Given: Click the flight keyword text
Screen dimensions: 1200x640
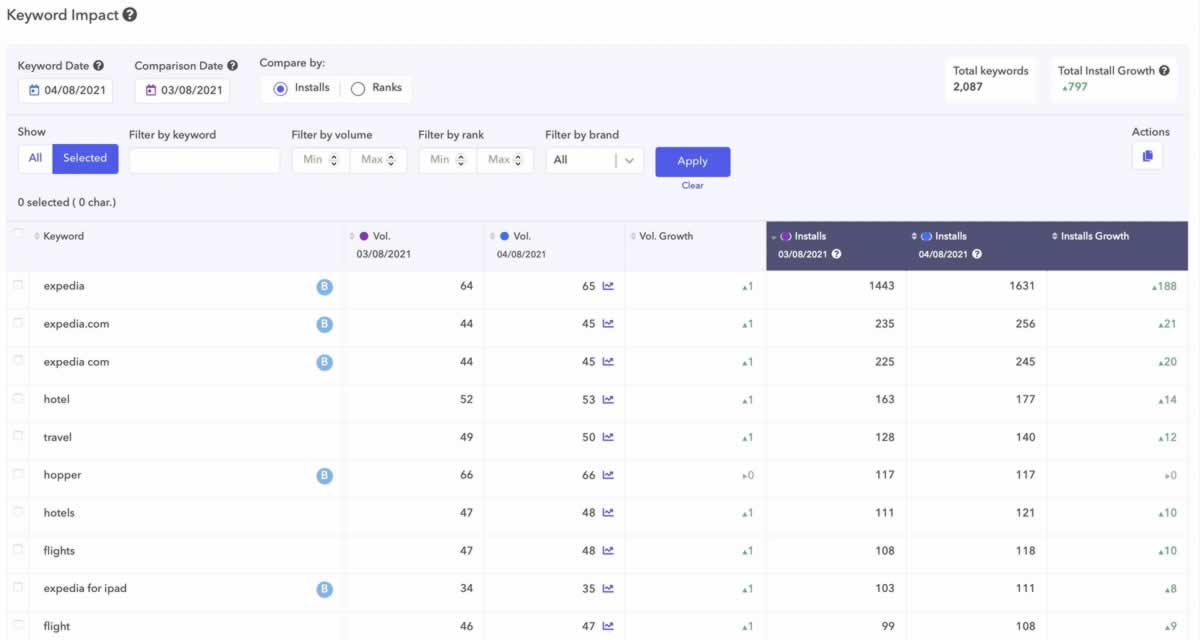Looking at the screenshot, I should pyautogui.click(x=57, y=627).
